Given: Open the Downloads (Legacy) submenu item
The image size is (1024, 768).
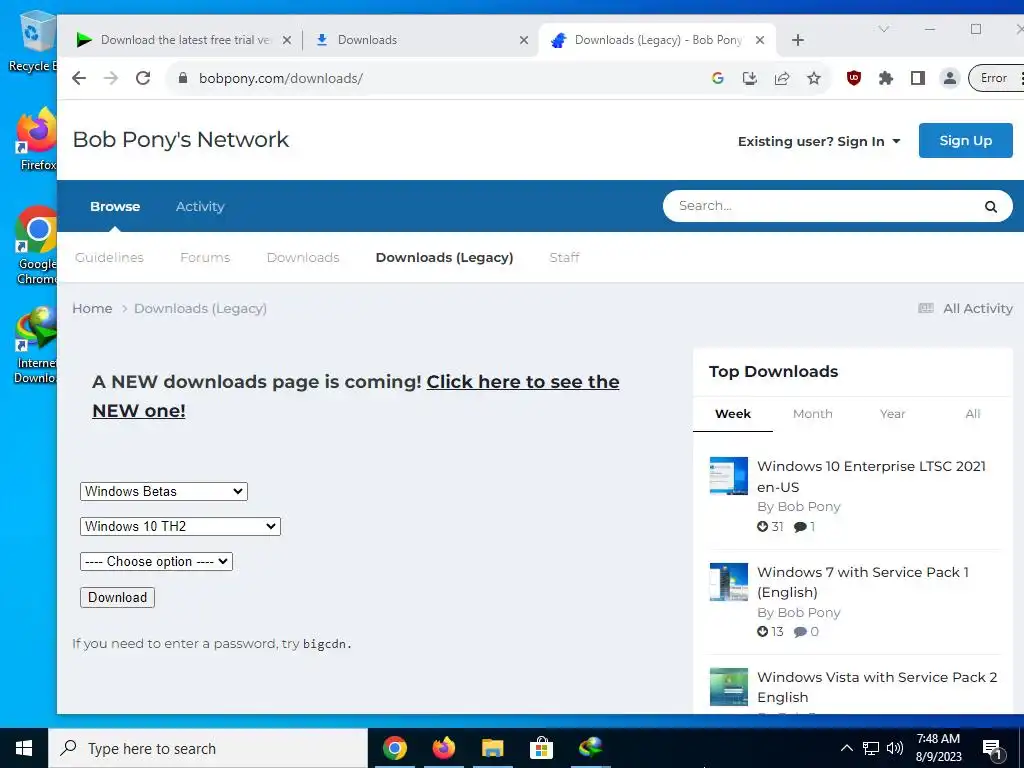Looking at the screenshot, I should (x=444, y=257).
